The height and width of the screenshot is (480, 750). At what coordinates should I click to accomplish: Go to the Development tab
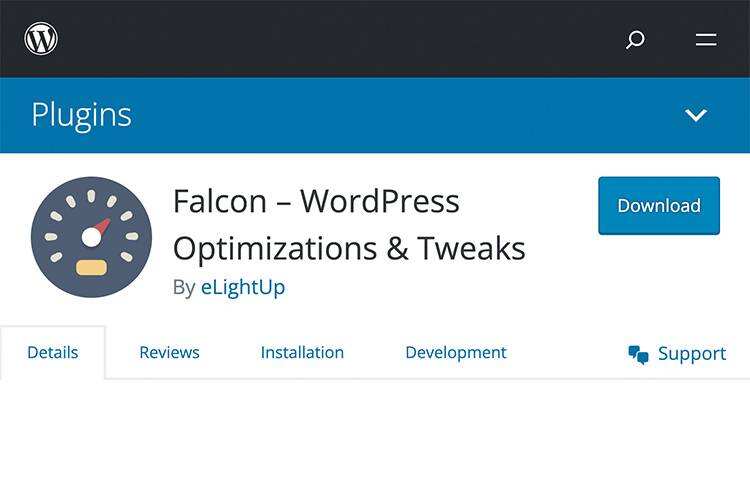pyautogui.click(x=455, y=352)
